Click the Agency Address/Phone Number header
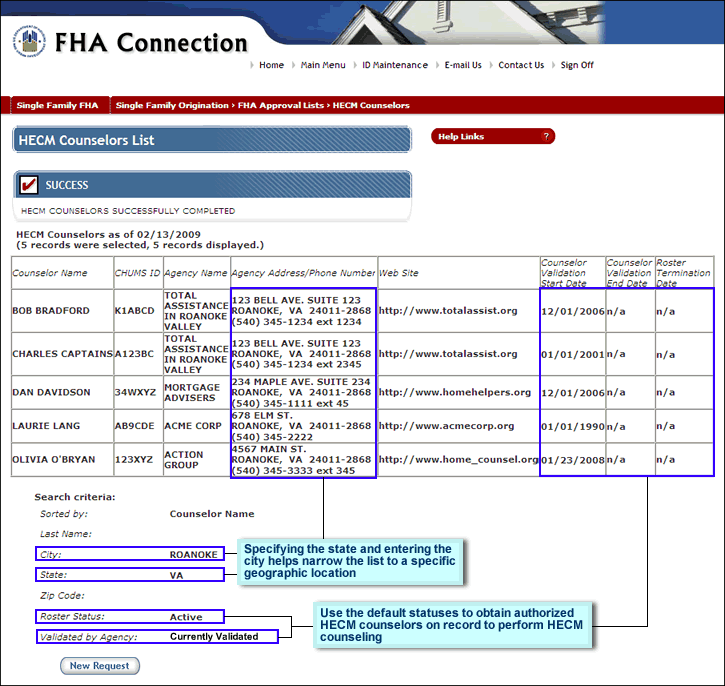The width and height of the screenshot is (725, 686). coord(303,273)
